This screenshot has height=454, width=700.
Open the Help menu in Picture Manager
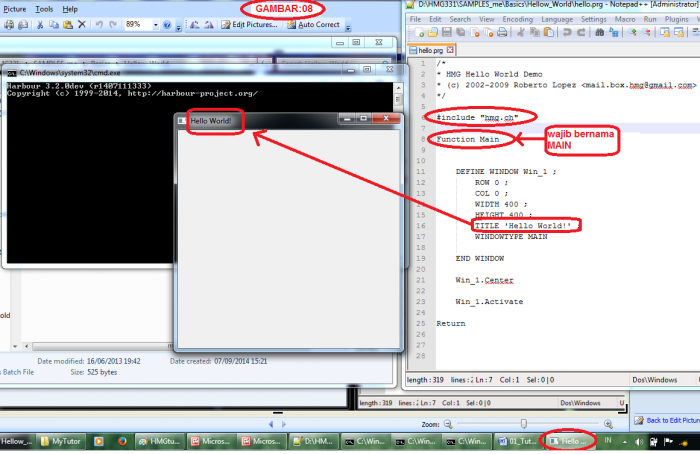coord(70,8)
